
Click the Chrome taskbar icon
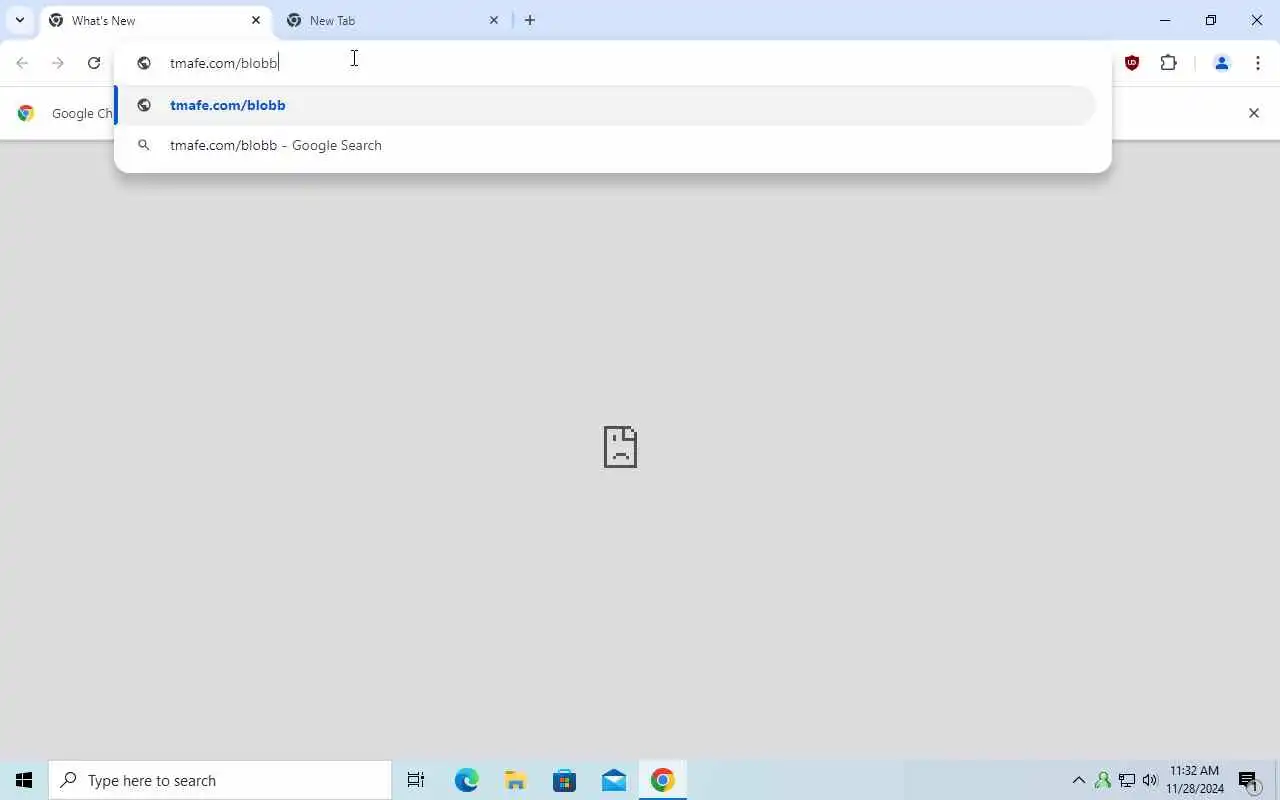[662, 780]
